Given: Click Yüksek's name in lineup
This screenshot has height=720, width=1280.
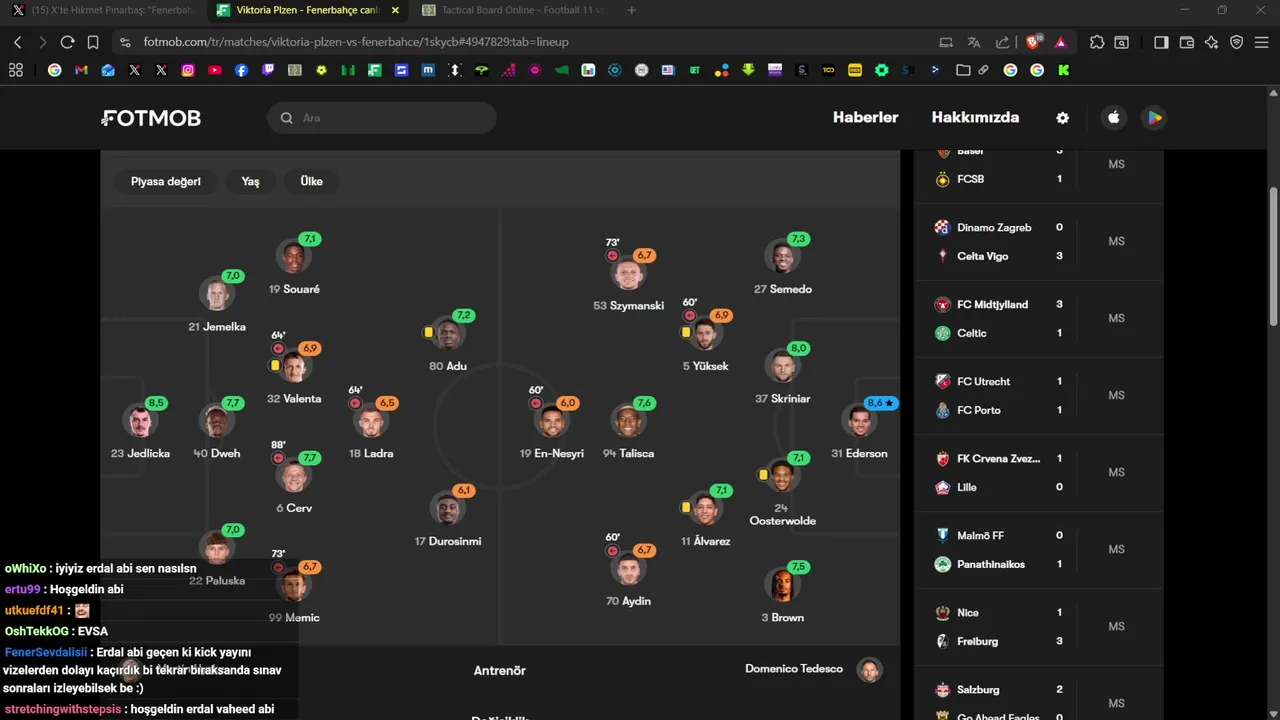Looking at the screenshot, I should pyautogui.click(x=706, y=366).
